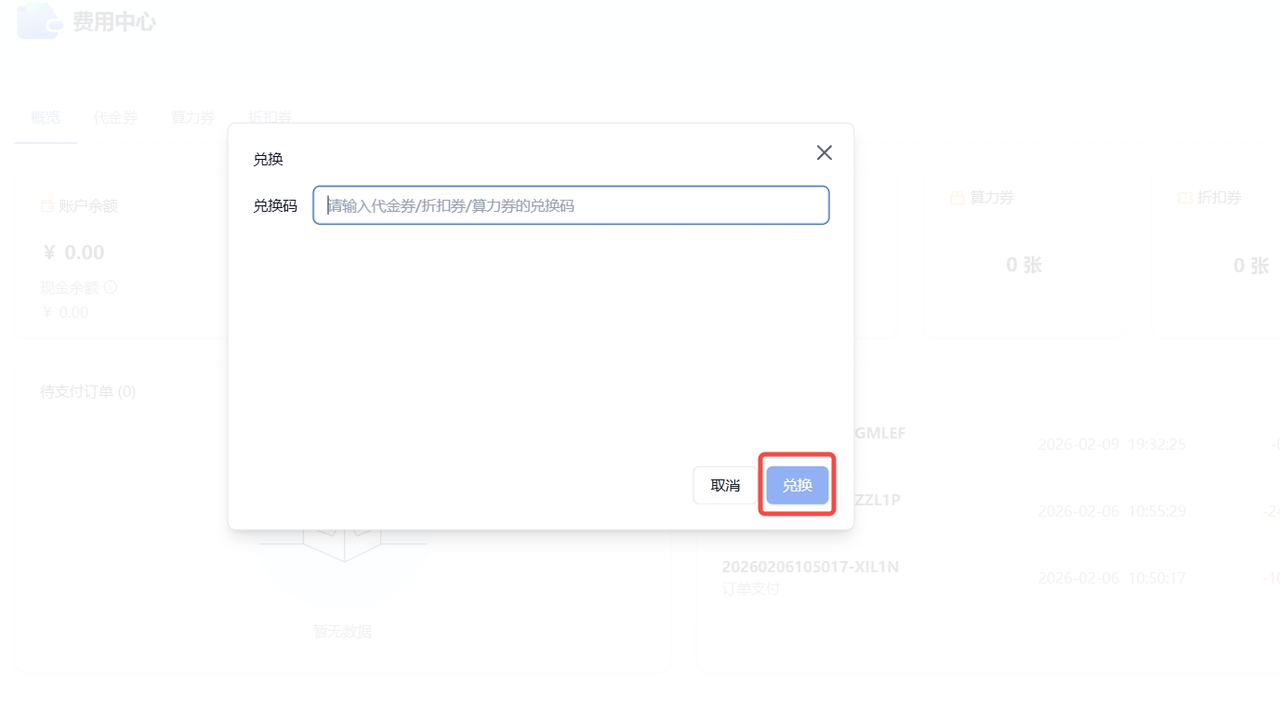This screenshot has width=1280, height=707.
Task: Click the info icon beside 现金余额
Action: coord(111,287)
